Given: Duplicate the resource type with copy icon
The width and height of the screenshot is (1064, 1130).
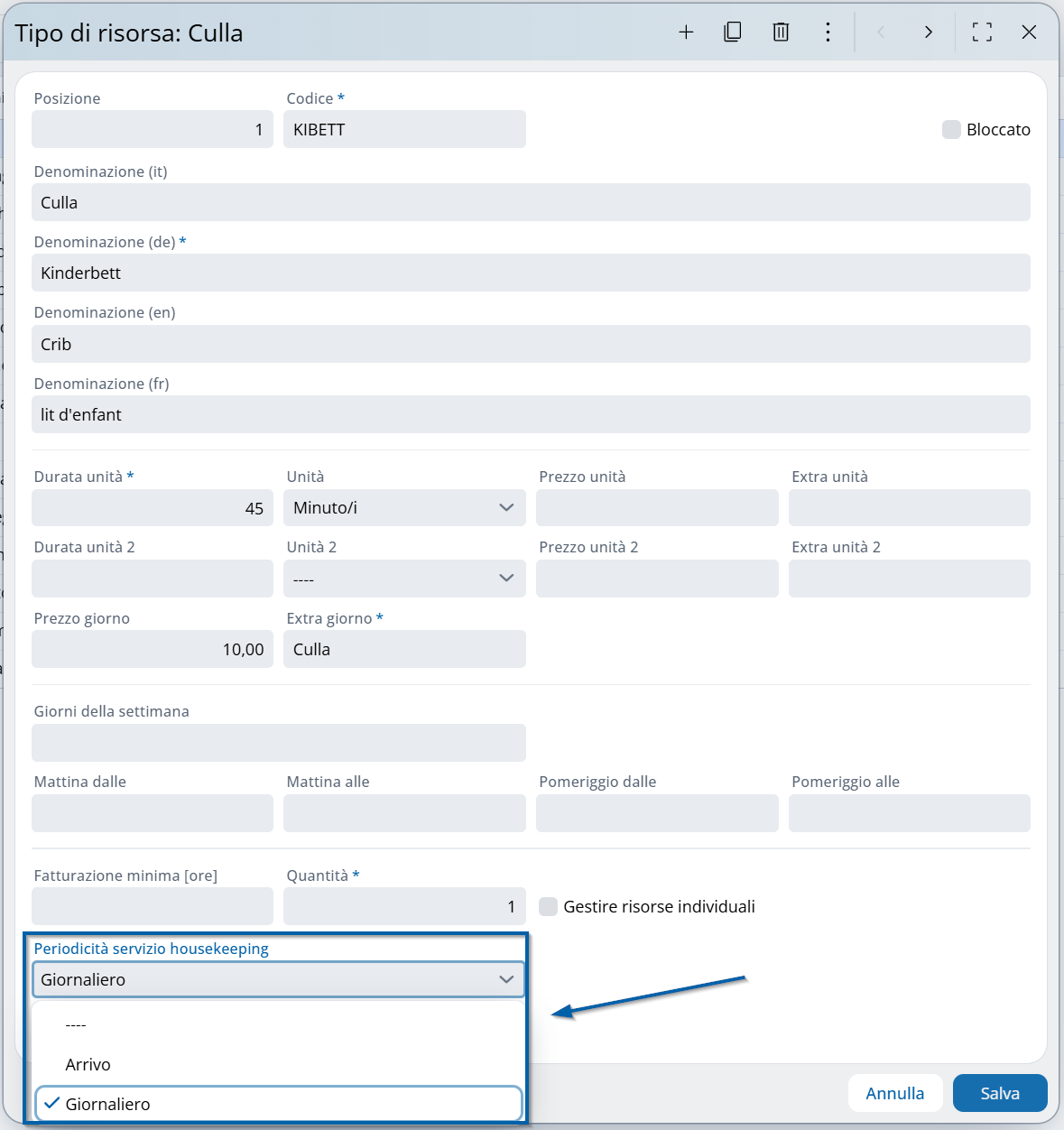Looking at the screenshot, I should (733, 32).
